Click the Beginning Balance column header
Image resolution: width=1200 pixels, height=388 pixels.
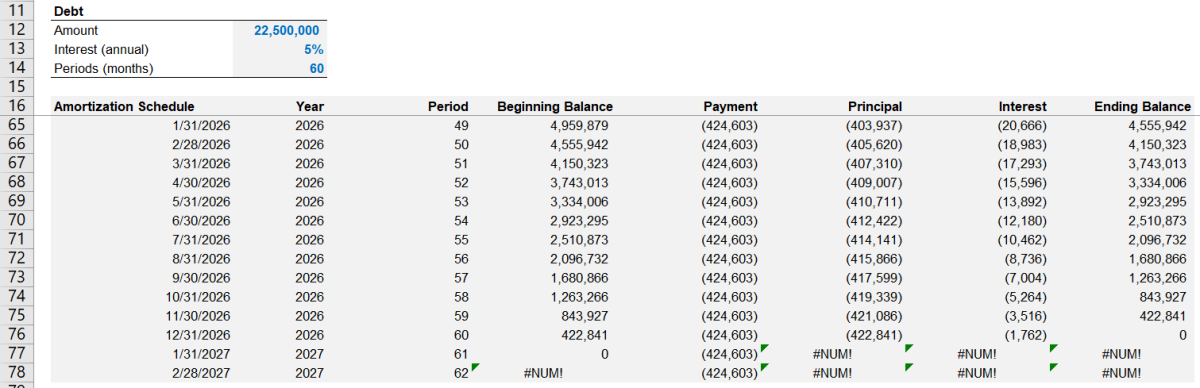[x=555, y=106]
